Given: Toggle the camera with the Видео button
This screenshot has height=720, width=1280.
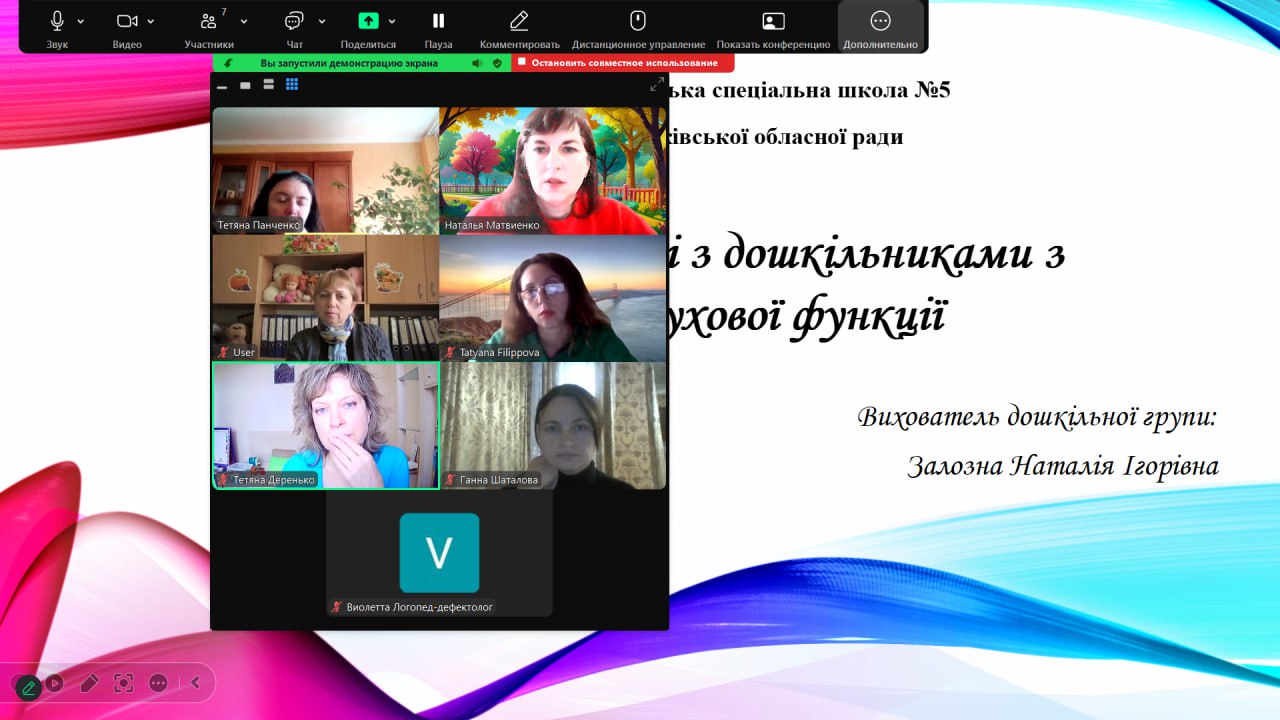Looking at the screenshot, I should click(x=126, y=21).
